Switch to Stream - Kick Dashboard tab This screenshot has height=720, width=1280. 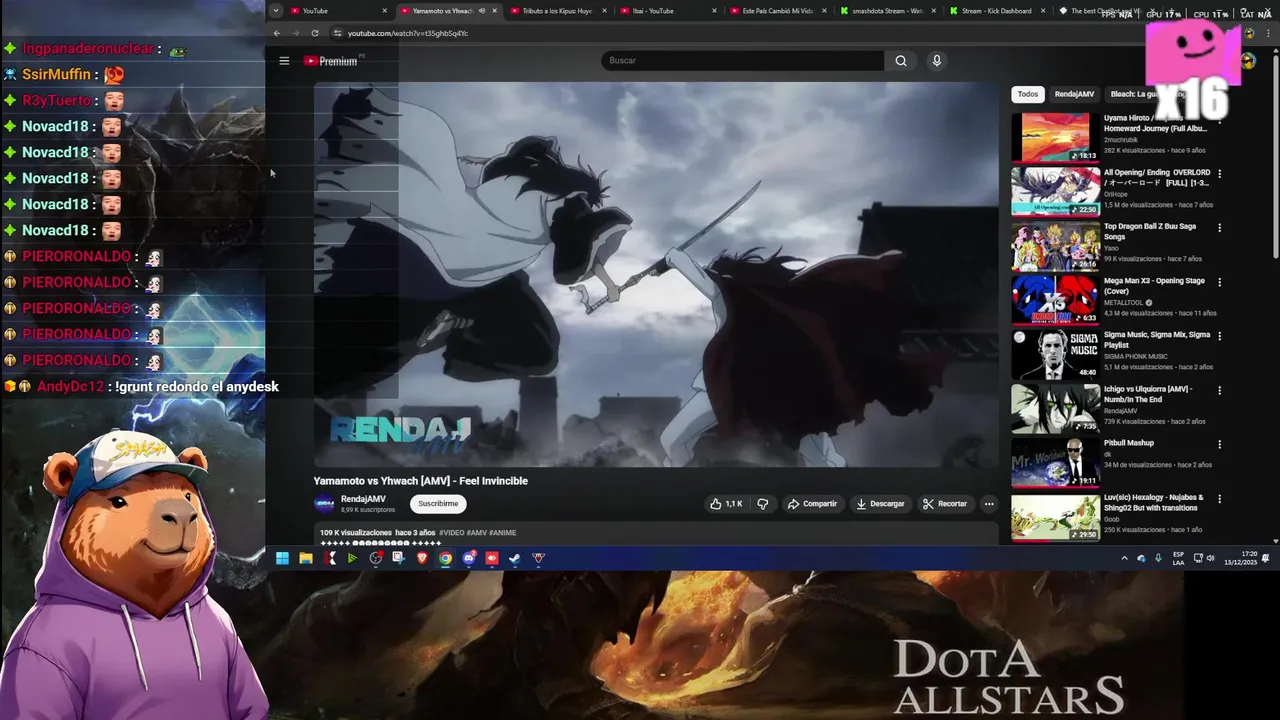(x=995, y=11)
